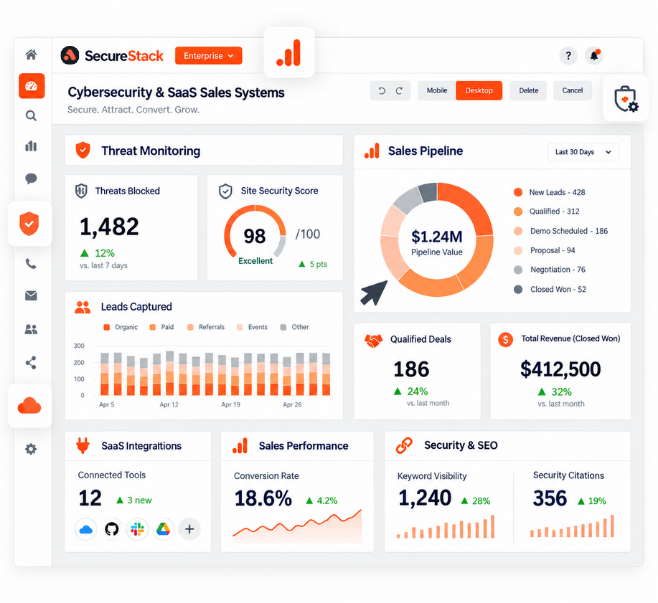The height and width of the screenshot is (603, 658).
Task: Click the redo arrow
Action: click(x=400, y=91)
